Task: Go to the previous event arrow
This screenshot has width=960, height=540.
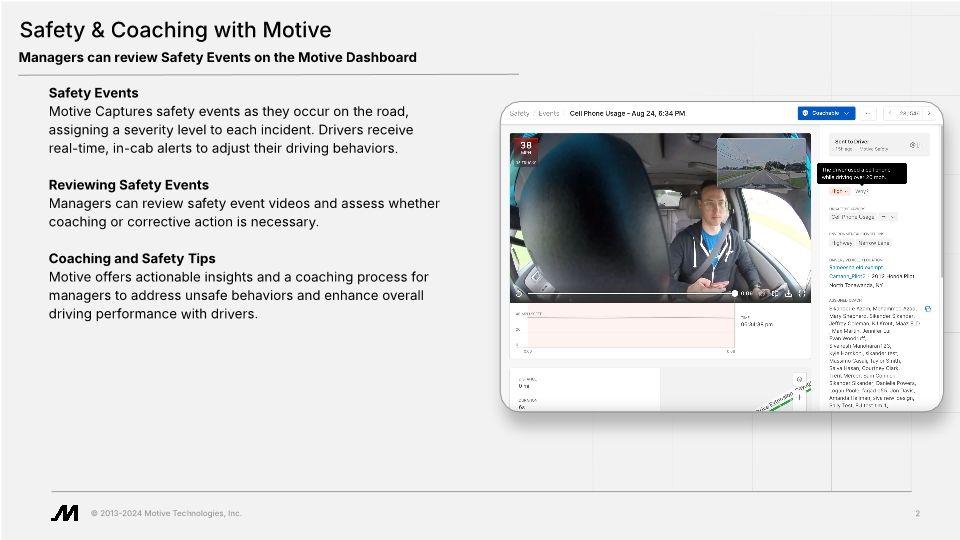Action: tap(891, 113)
